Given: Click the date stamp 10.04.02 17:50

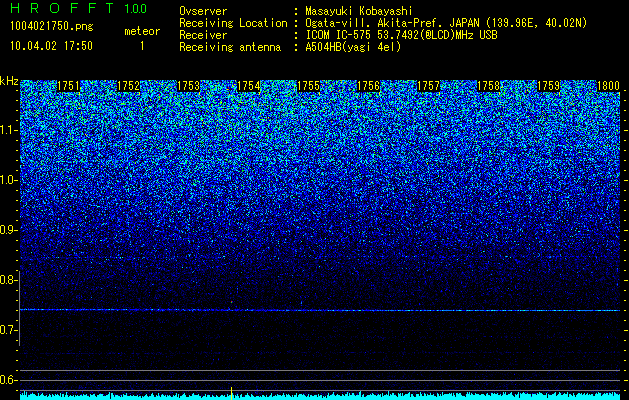Looking at the screenshot, I should pyautogui.click(x=51, y=46).
